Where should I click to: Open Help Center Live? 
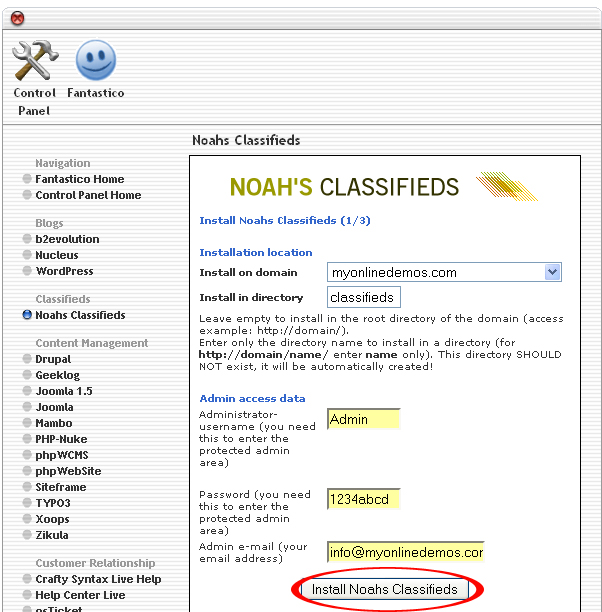tap(80, 595)
